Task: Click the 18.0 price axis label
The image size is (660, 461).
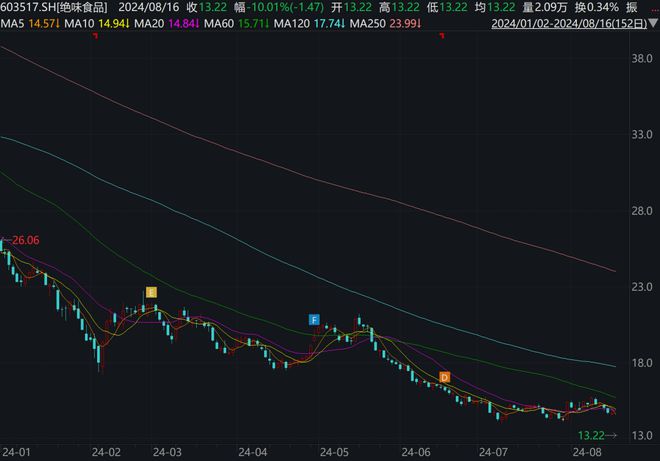Action: tap(643, 363)
